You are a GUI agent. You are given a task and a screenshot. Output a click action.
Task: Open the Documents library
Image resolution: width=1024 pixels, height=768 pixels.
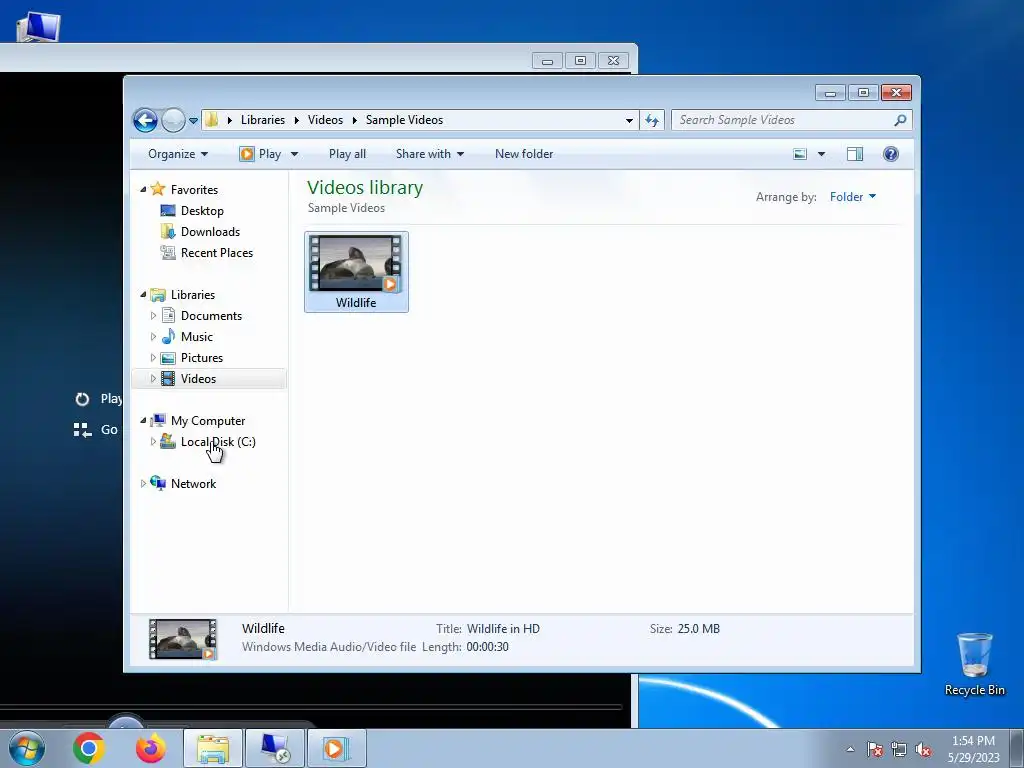(x=211, y=315)
